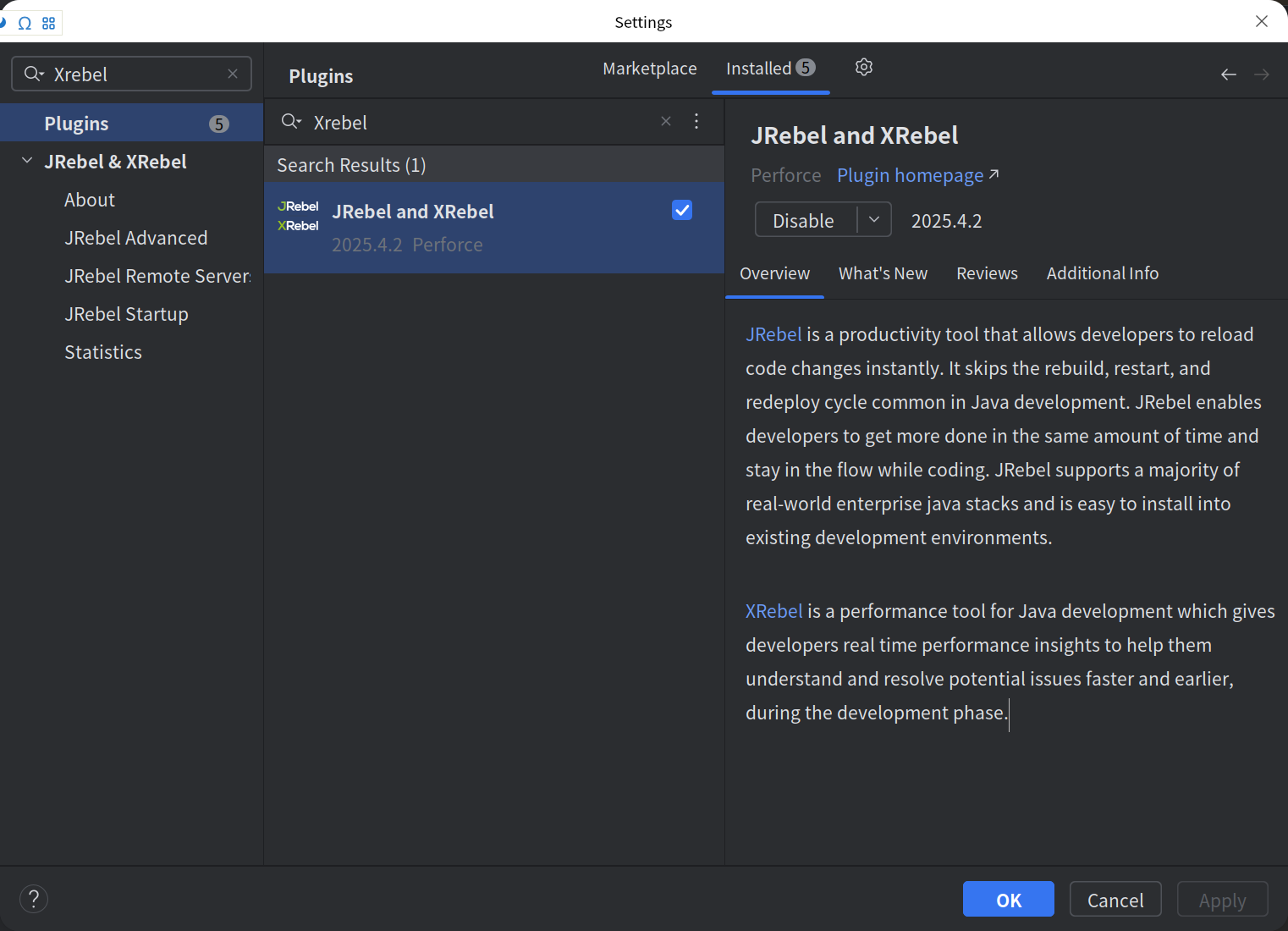Image resolution: width=1288 pixels, height=931 pixels.
Task: Open the Reviews tab
Action: [987, 273]
